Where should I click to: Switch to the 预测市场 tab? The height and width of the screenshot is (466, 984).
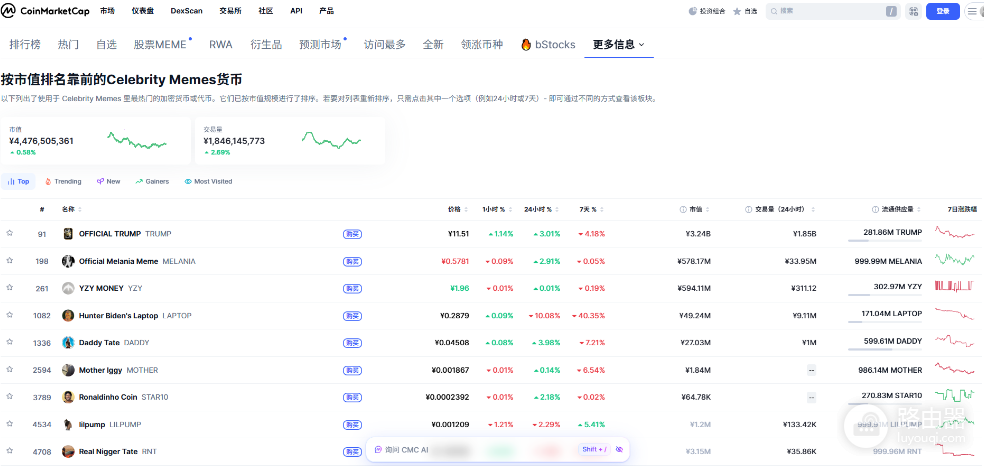[x=321, y=45]
